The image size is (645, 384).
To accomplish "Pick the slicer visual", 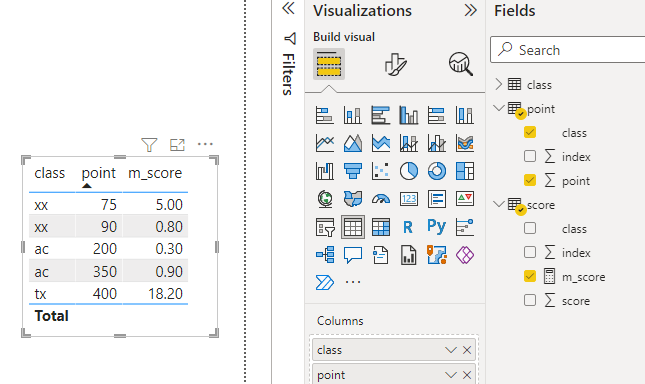I will 325,227.
